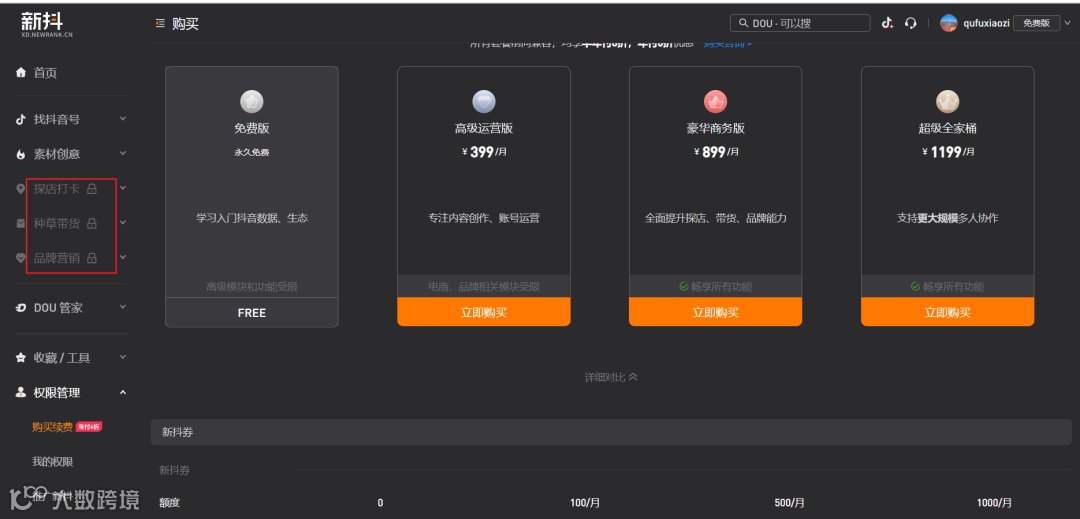Click the DOU icon beside DOU 管家
Image resolution: width=1080 pixels, height=519 pixels.
point(21,308)
